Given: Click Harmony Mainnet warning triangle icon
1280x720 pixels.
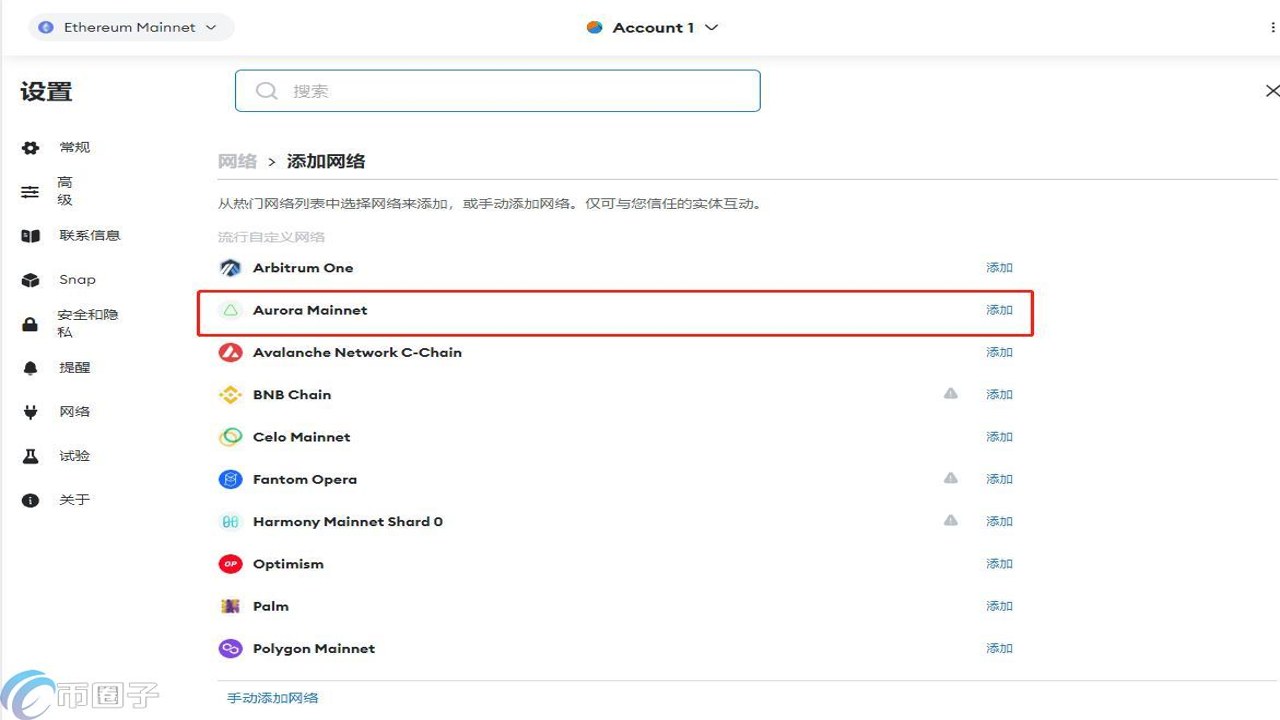Looking at the screenshot, I should [x=951, y=520].
